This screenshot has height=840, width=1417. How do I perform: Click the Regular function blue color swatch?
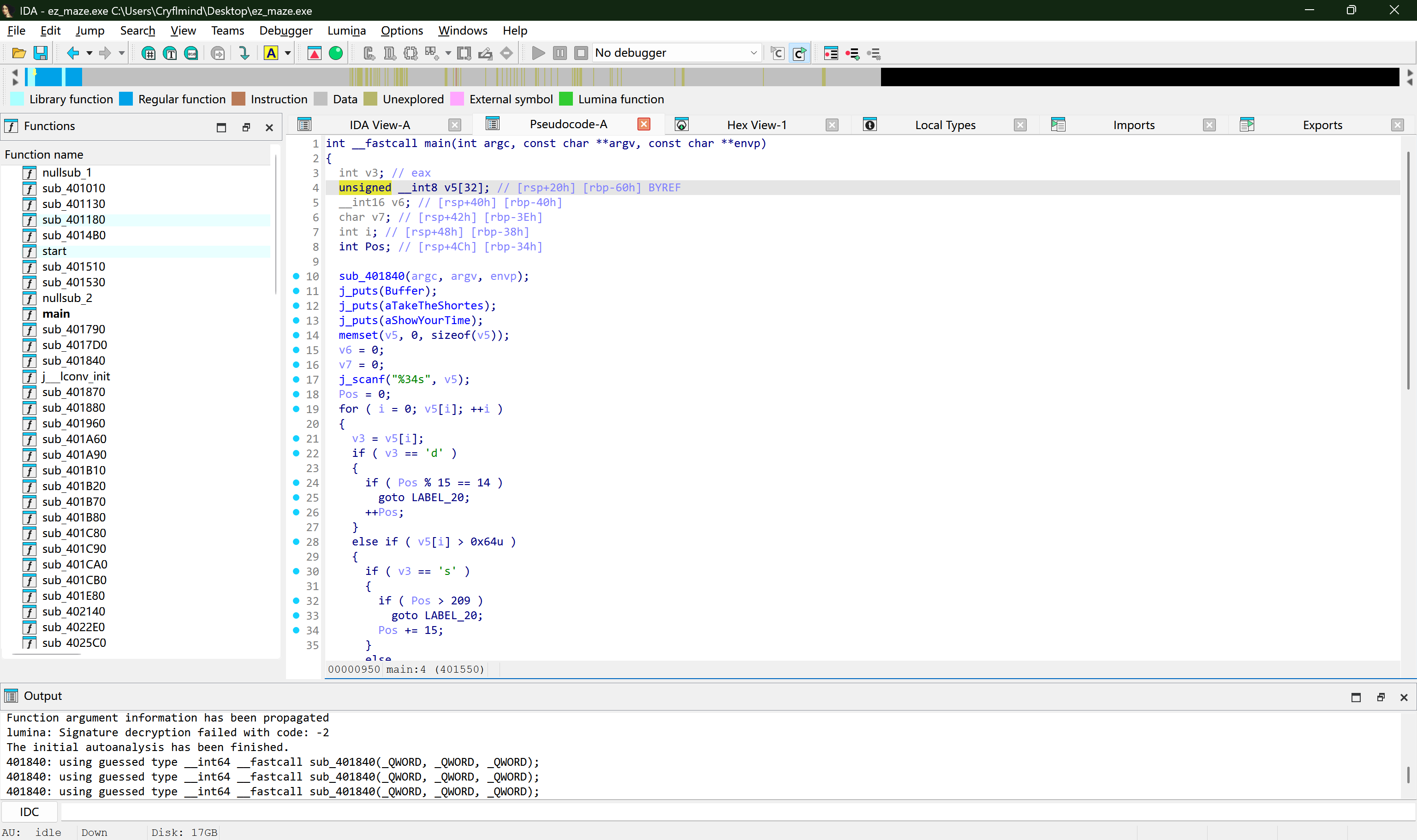tap(126, 99)
